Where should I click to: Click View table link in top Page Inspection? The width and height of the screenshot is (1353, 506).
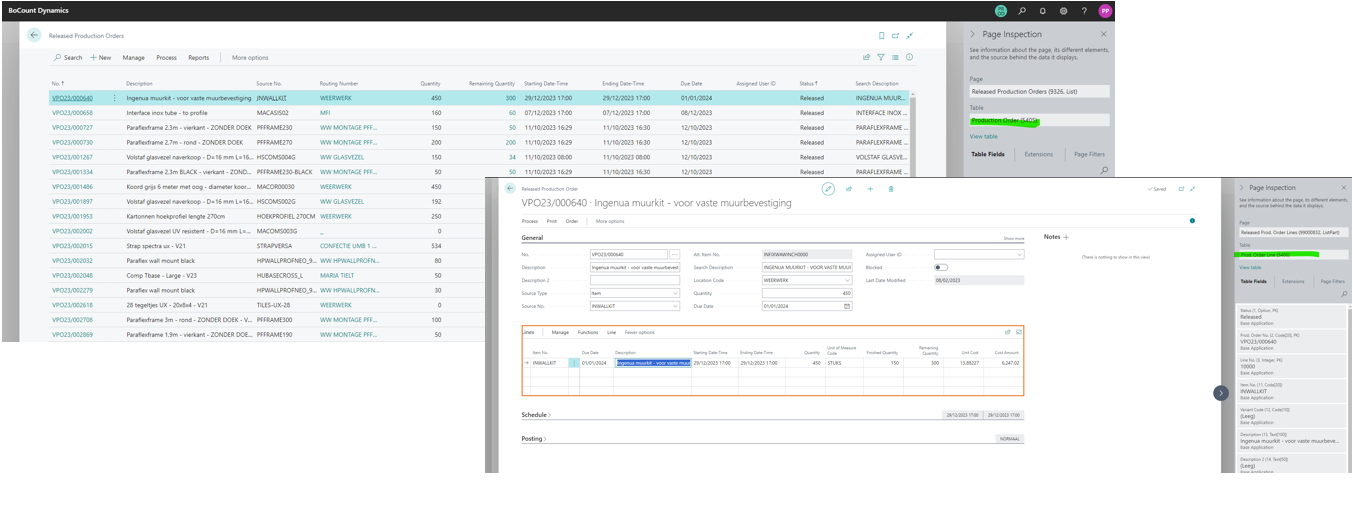[983, 136]
